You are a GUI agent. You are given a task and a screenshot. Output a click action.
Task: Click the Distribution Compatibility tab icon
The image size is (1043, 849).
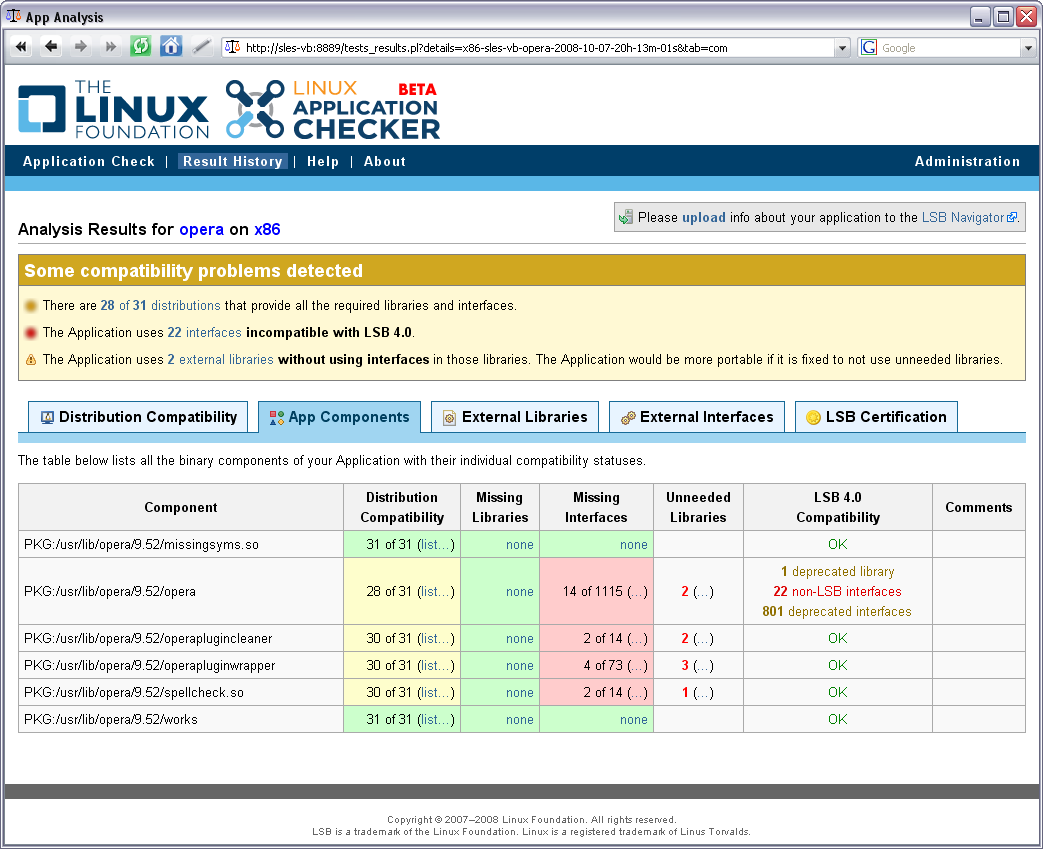click(47, 417)
